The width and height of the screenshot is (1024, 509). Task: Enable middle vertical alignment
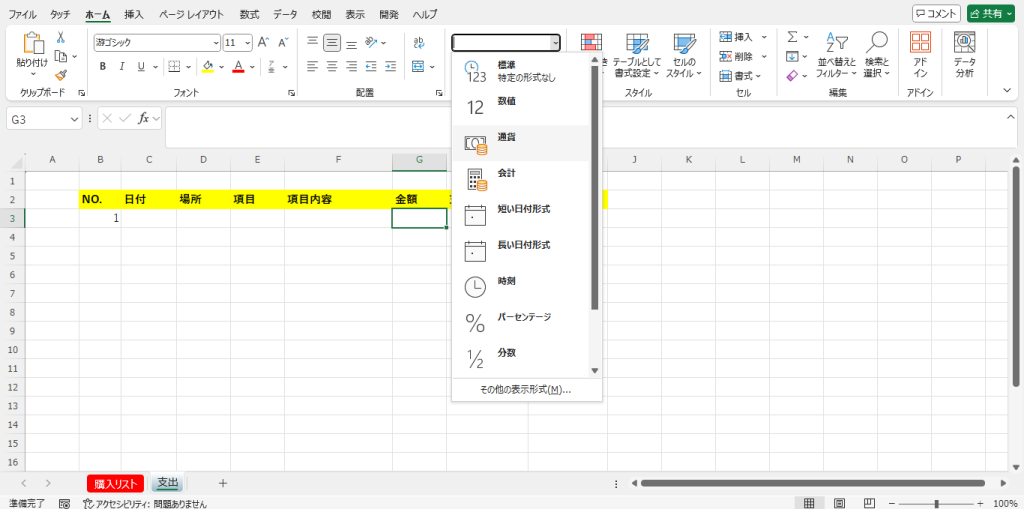click(x=332, y=42)
